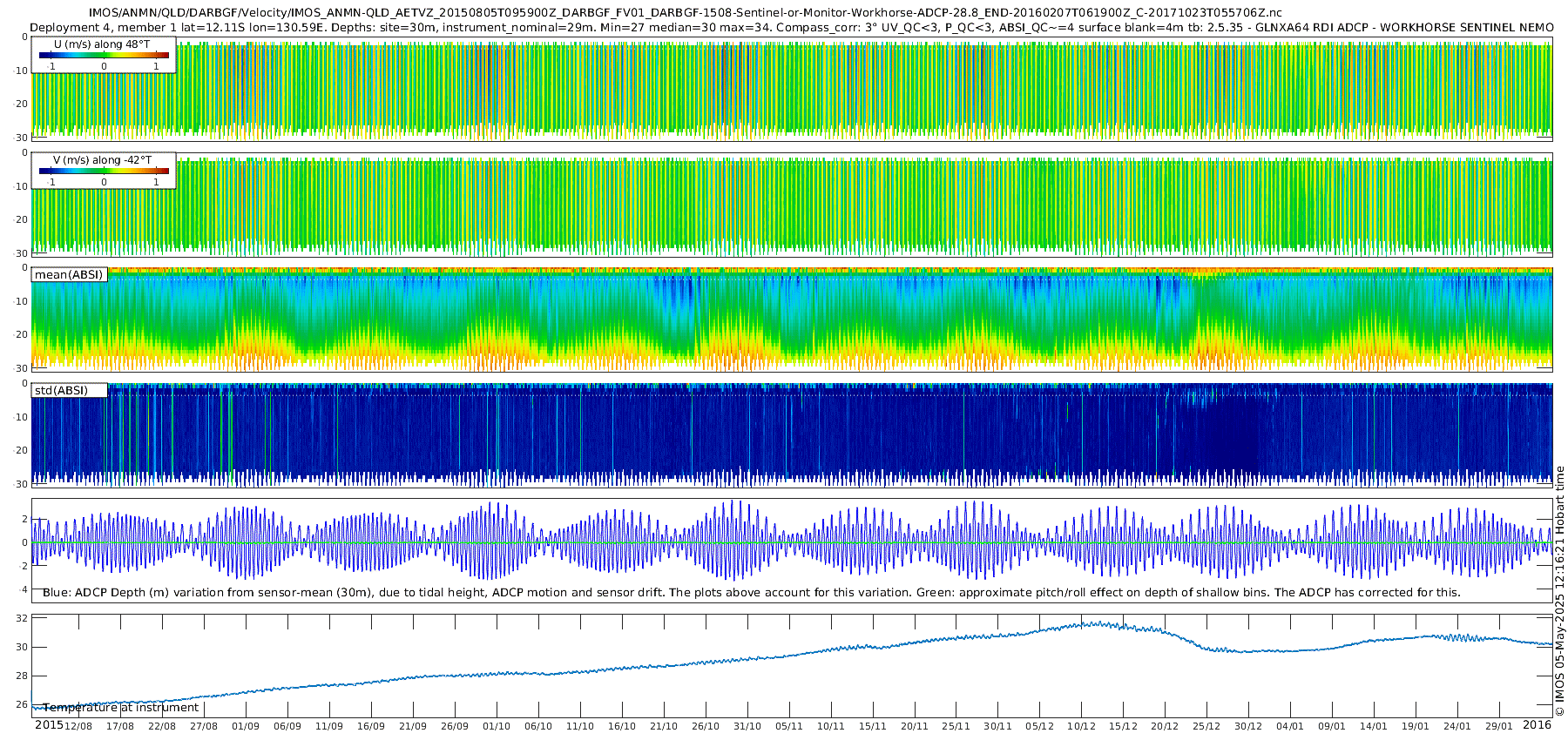1568x740 pixels.
Task: Click the U velocity colorbar
Action: (104, 55)
